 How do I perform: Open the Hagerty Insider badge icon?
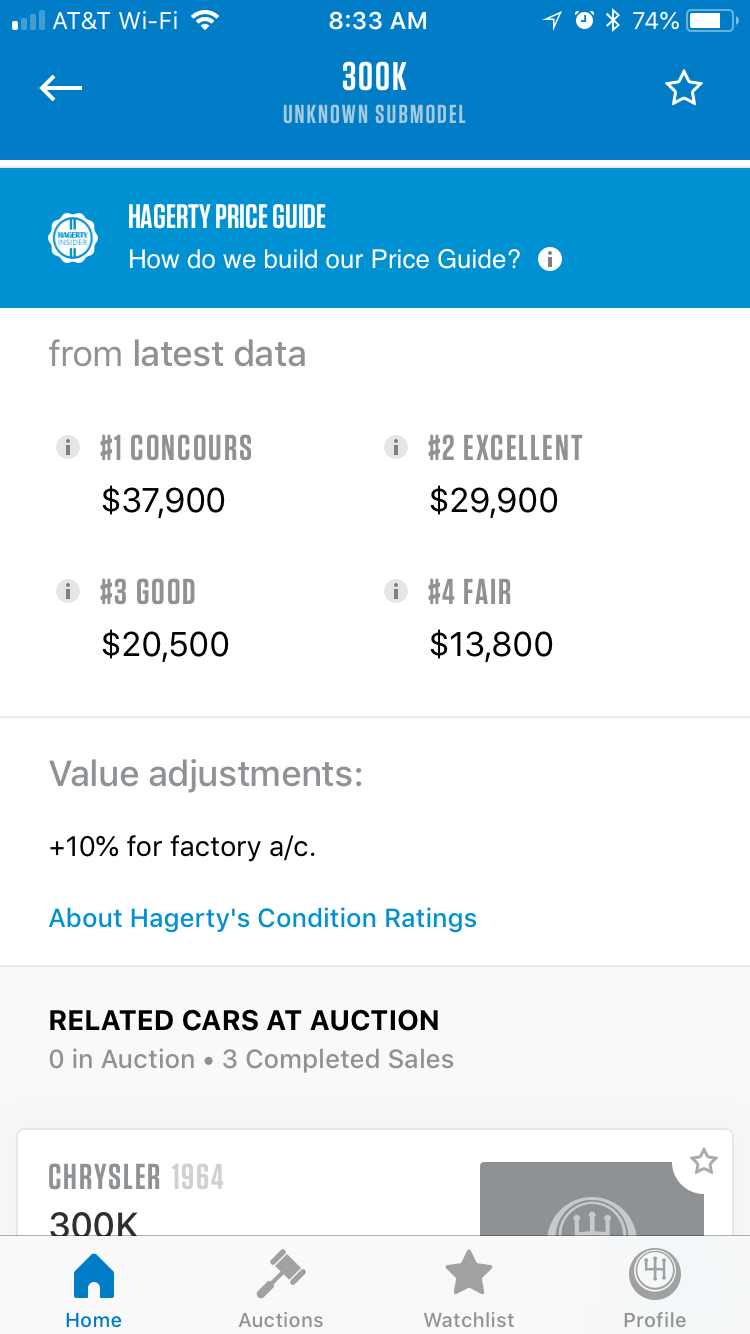(73, 239)
